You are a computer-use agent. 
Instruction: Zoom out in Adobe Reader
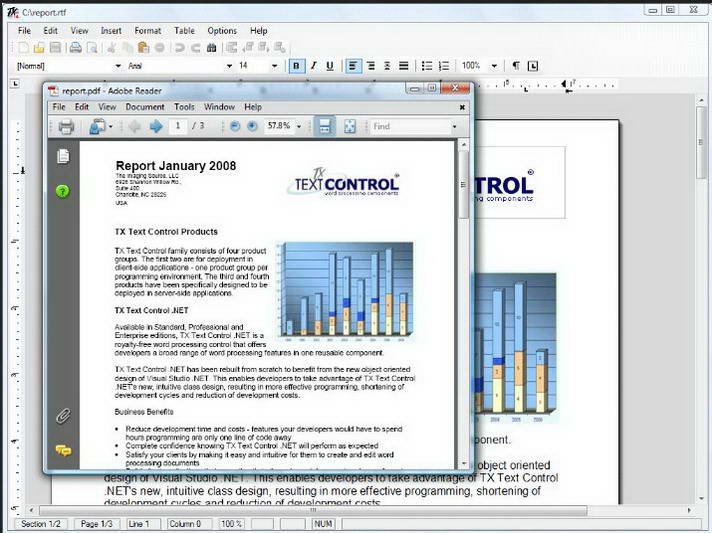pyautogui.click(x=235, y=127)
